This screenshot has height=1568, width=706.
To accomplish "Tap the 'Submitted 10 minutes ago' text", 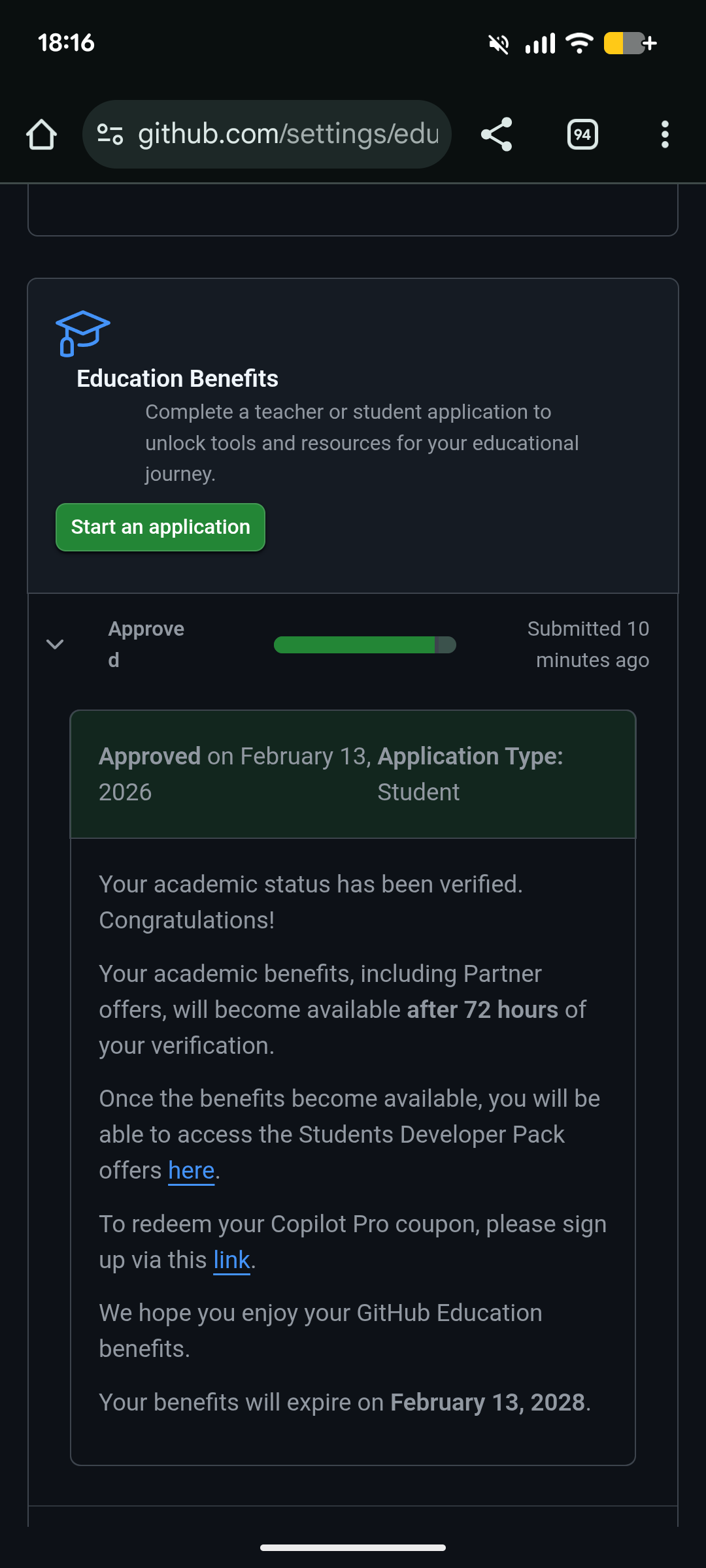I will [588, 644].
